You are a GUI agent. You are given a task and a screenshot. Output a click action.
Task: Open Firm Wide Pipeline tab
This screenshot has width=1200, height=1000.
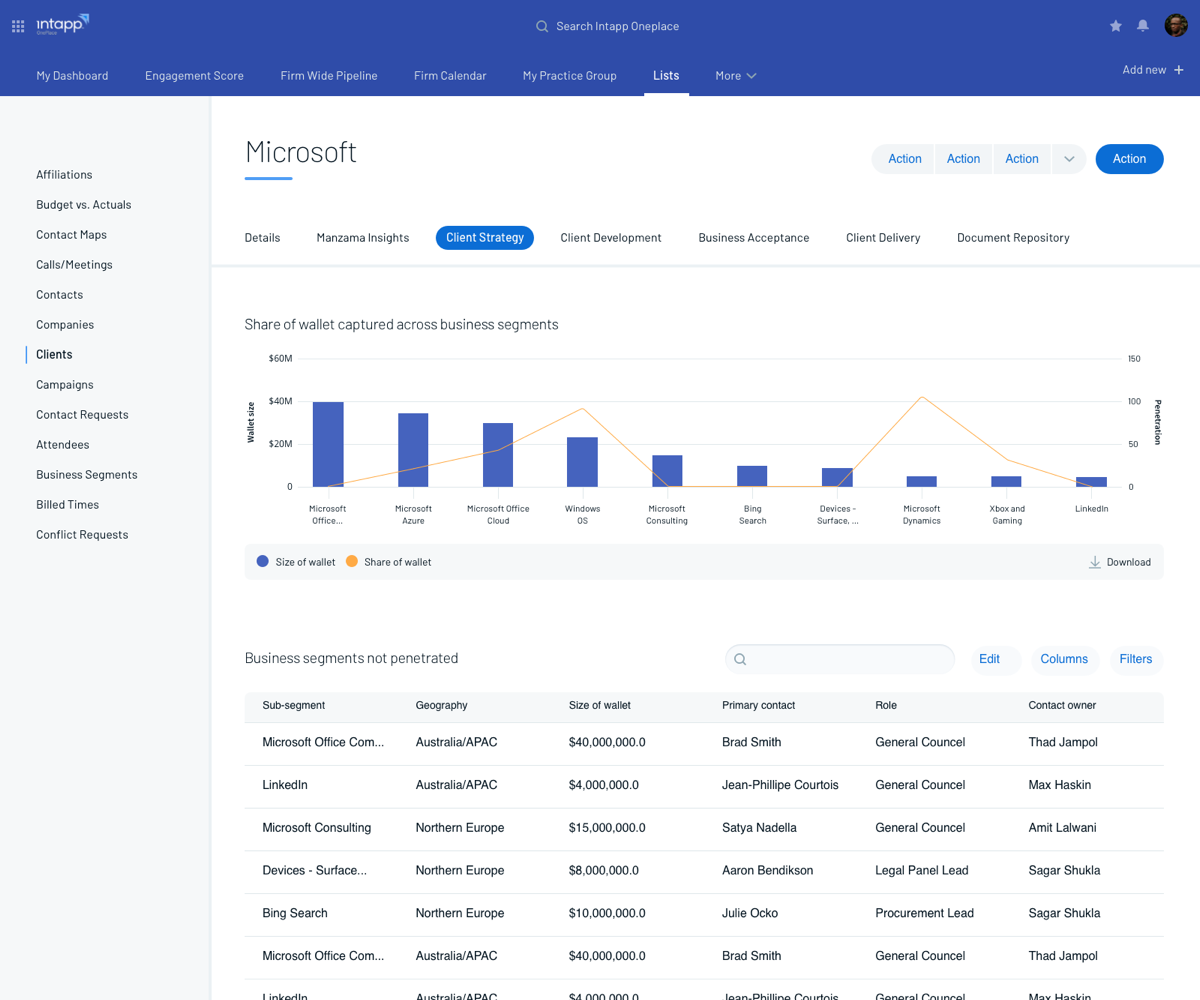[x=329, y=76]
